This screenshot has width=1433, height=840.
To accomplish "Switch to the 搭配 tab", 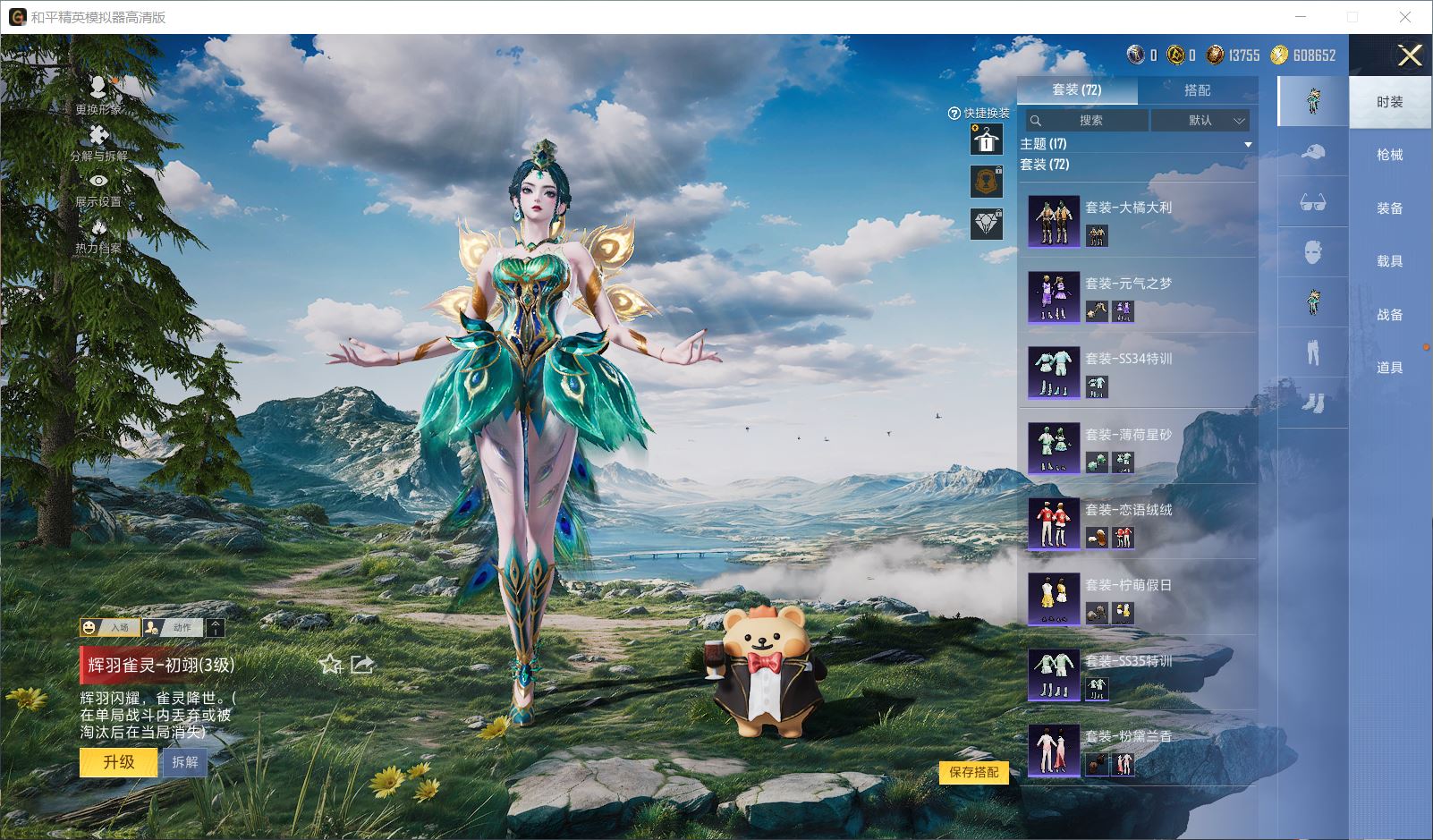I will 1197,90.
